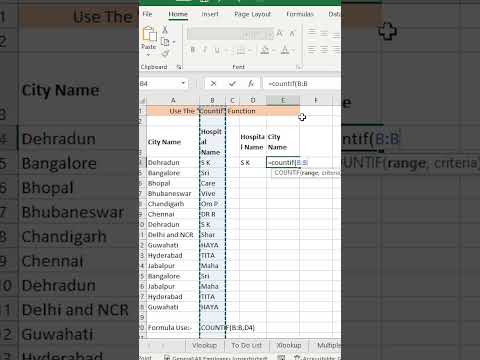Open the Borders dropdown arrow
Screen dimensions: 480x360
(249, 51)
